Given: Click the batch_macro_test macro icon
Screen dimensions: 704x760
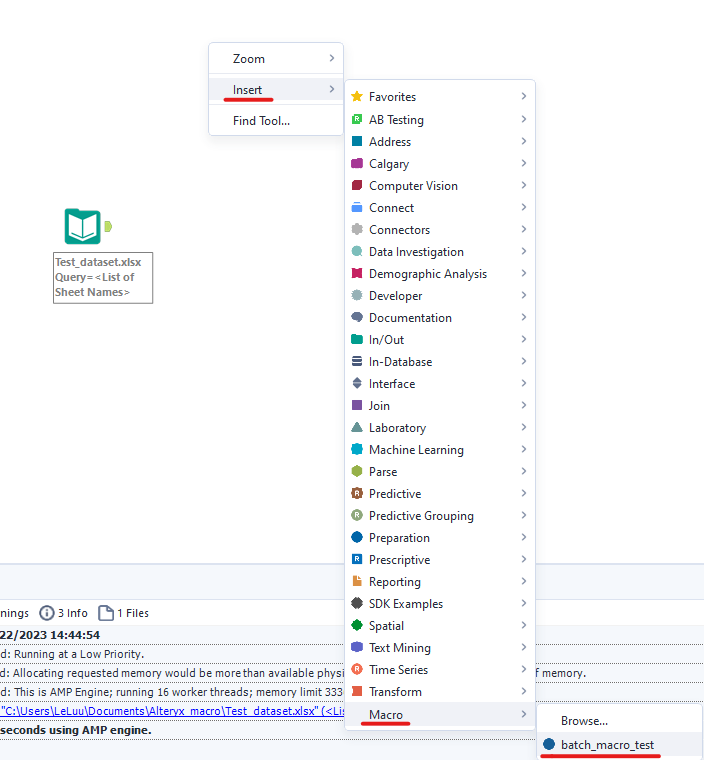Looking at the screenshot, I should tap(549, 744).
